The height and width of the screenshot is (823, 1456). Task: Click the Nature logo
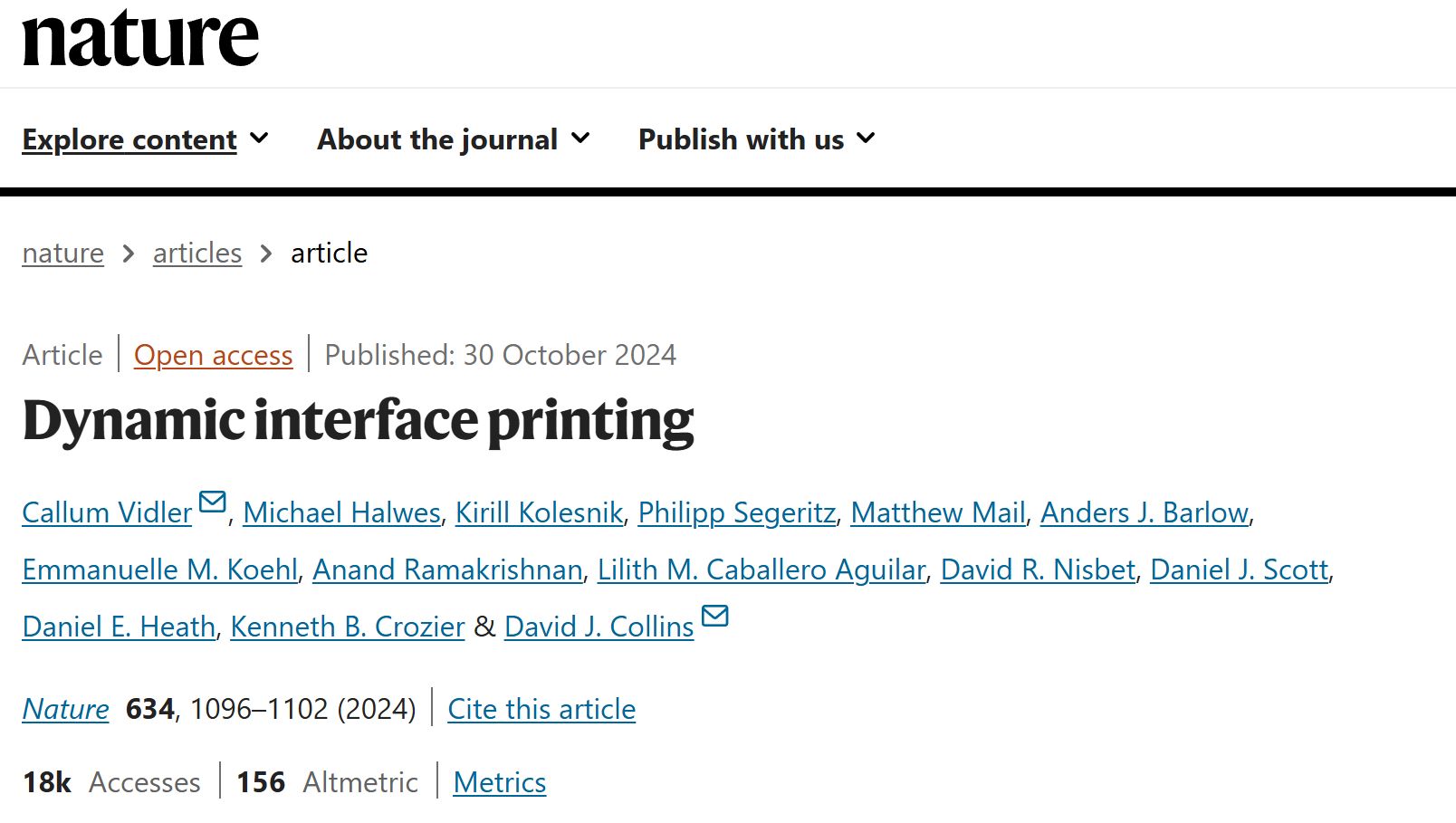coord(140,38)
